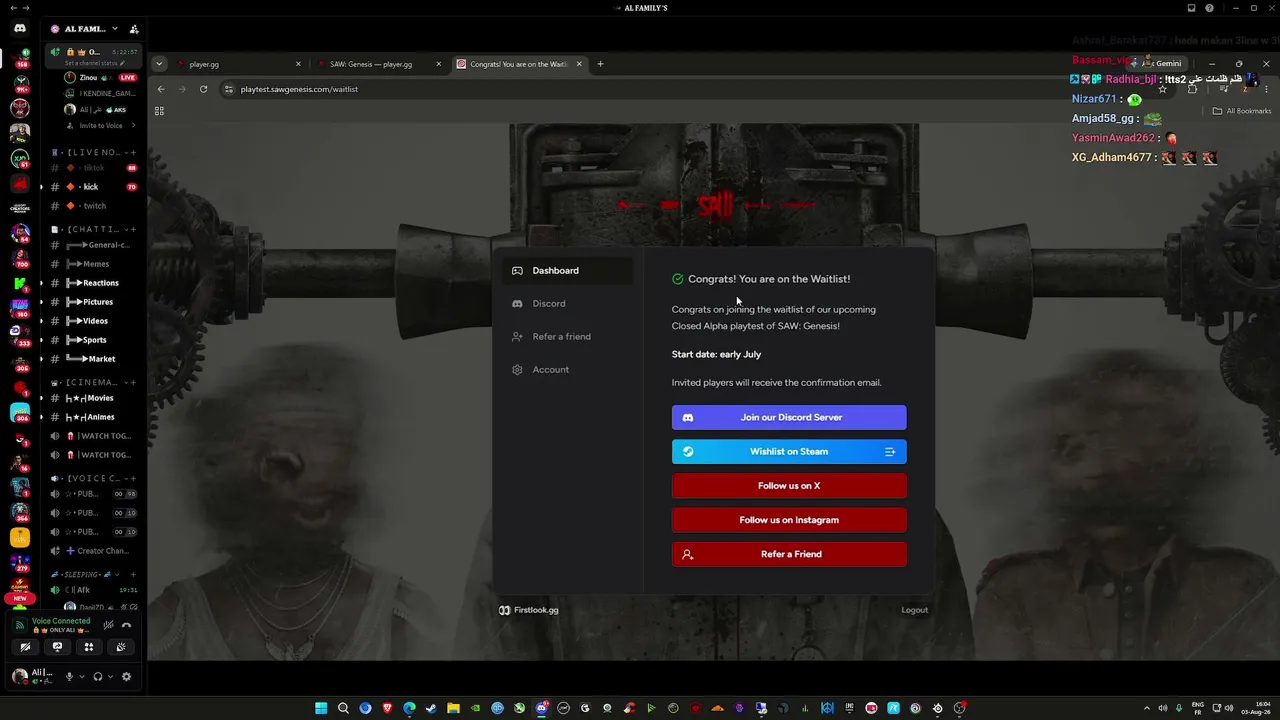Open the soundboard in Discord voice panel
The height and width of the screenshot is (720, 1280).
pos(121,647)
